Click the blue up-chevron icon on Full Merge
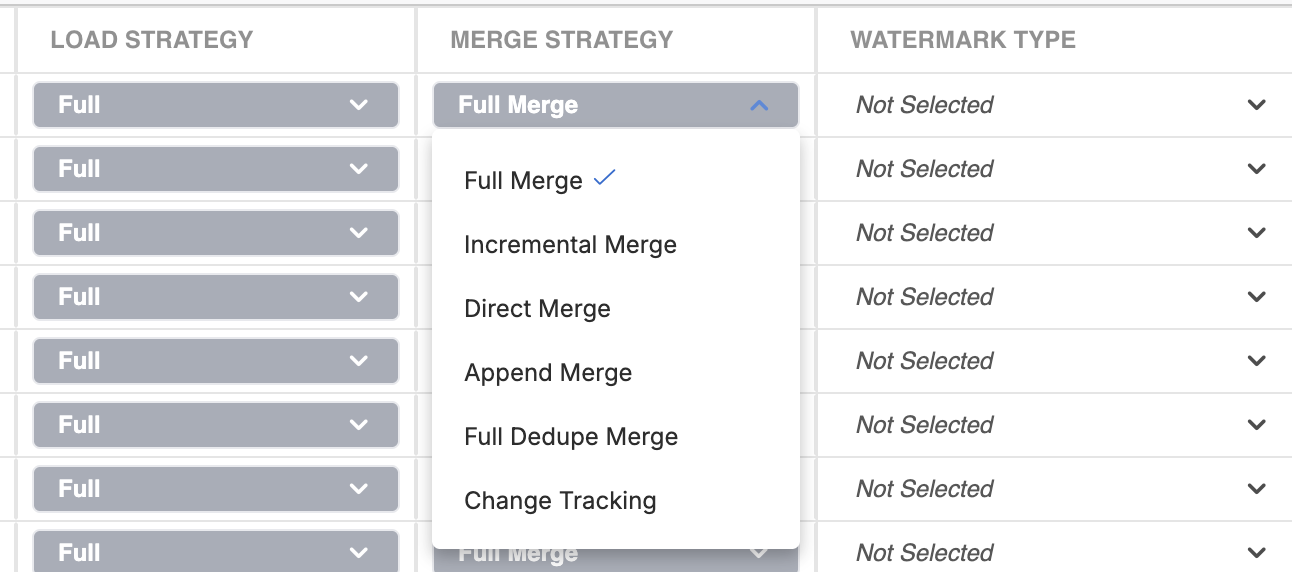The width and height of the screenshot is (1292, 572). coord(759,105)
